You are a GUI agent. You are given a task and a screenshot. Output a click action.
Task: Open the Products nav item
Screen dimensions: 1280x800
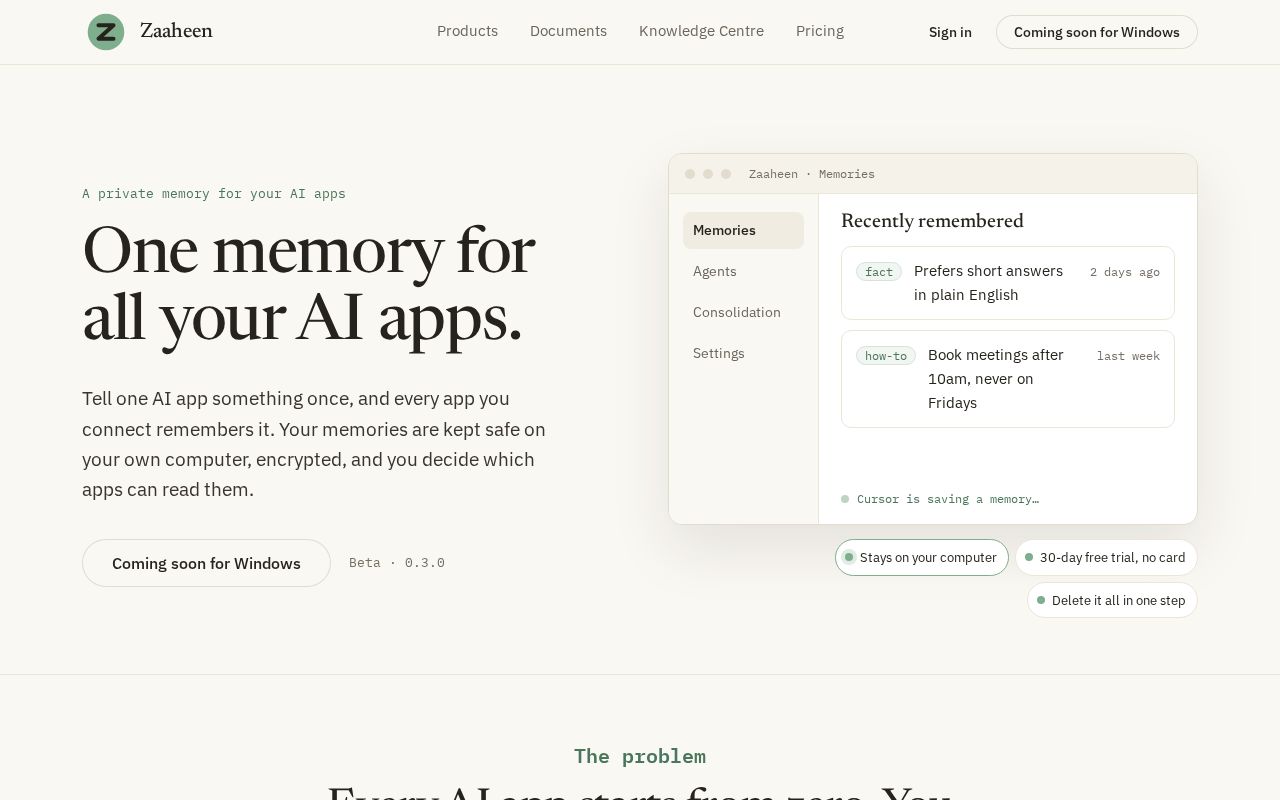[467, 31]
